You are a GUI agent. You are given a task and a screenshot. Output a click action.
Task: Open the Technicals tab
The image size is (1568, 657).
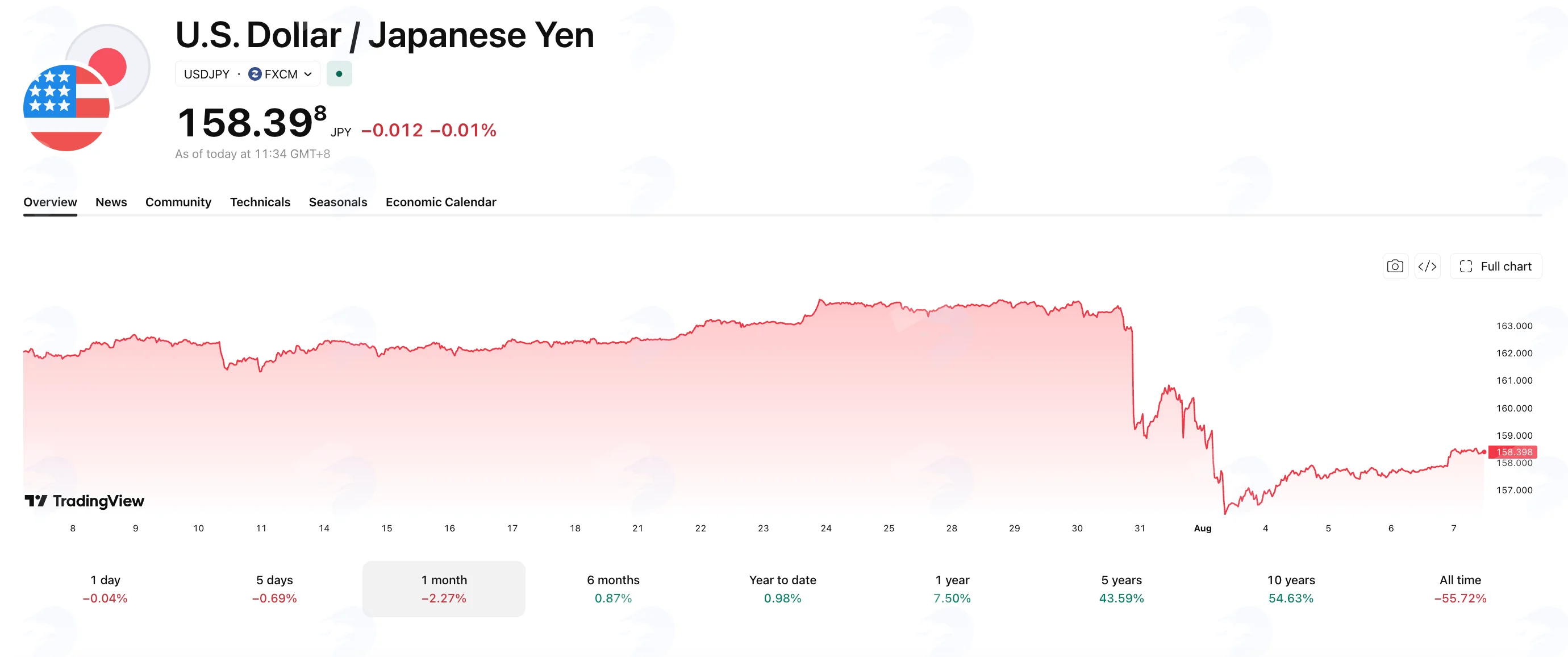(260, 202)
